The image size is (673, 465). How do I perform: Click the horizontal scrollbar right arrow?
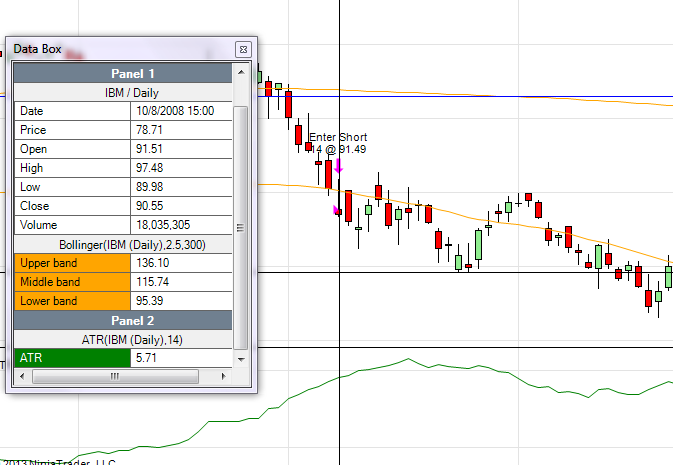(223, 377)
